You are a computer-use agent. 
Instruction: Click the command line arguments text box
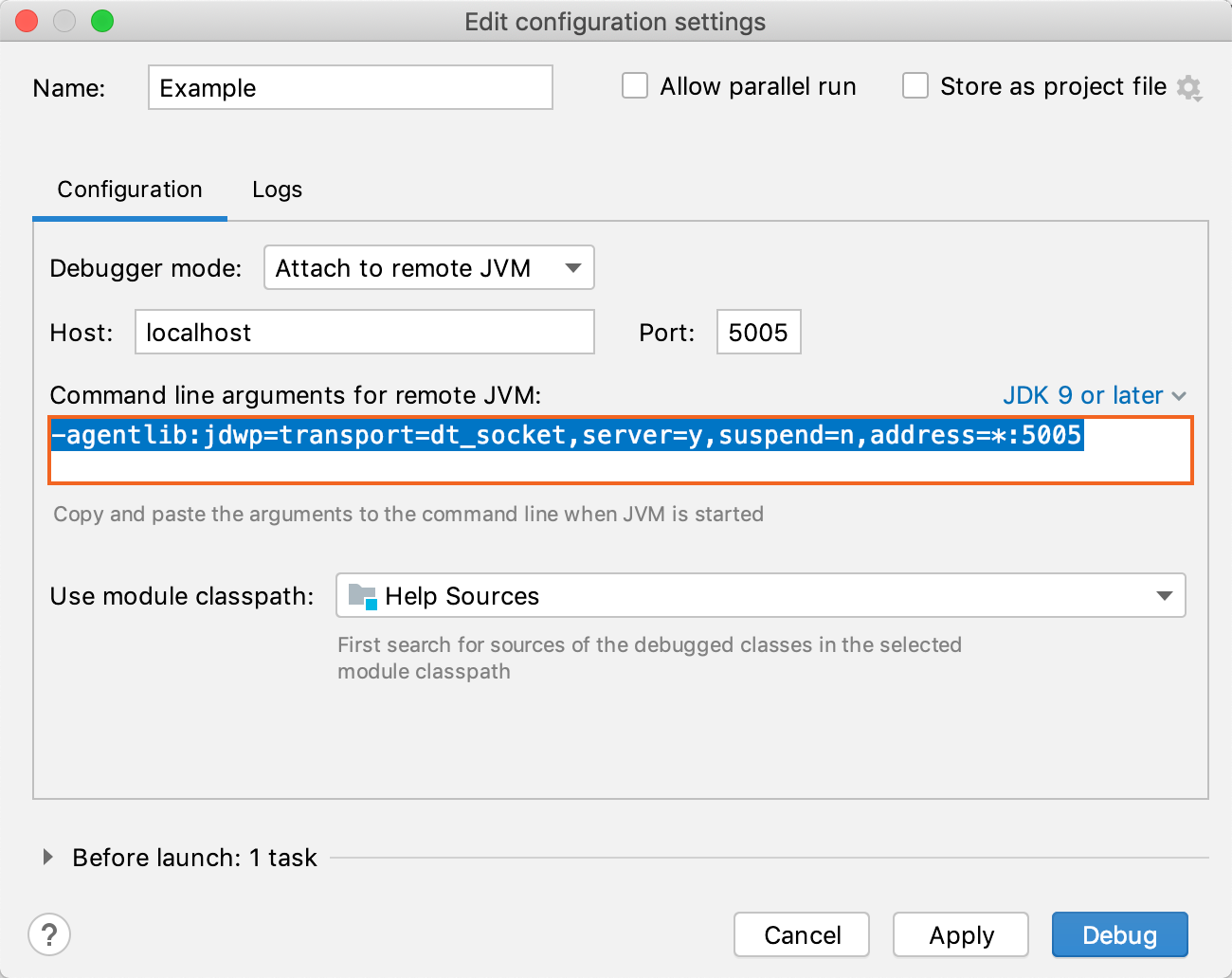620,450
